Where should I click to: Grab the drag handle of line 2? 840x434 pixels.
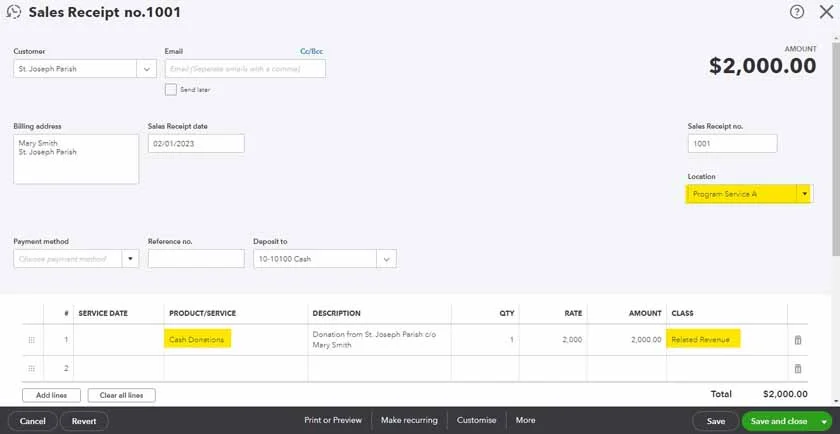(x=32, y=369)
